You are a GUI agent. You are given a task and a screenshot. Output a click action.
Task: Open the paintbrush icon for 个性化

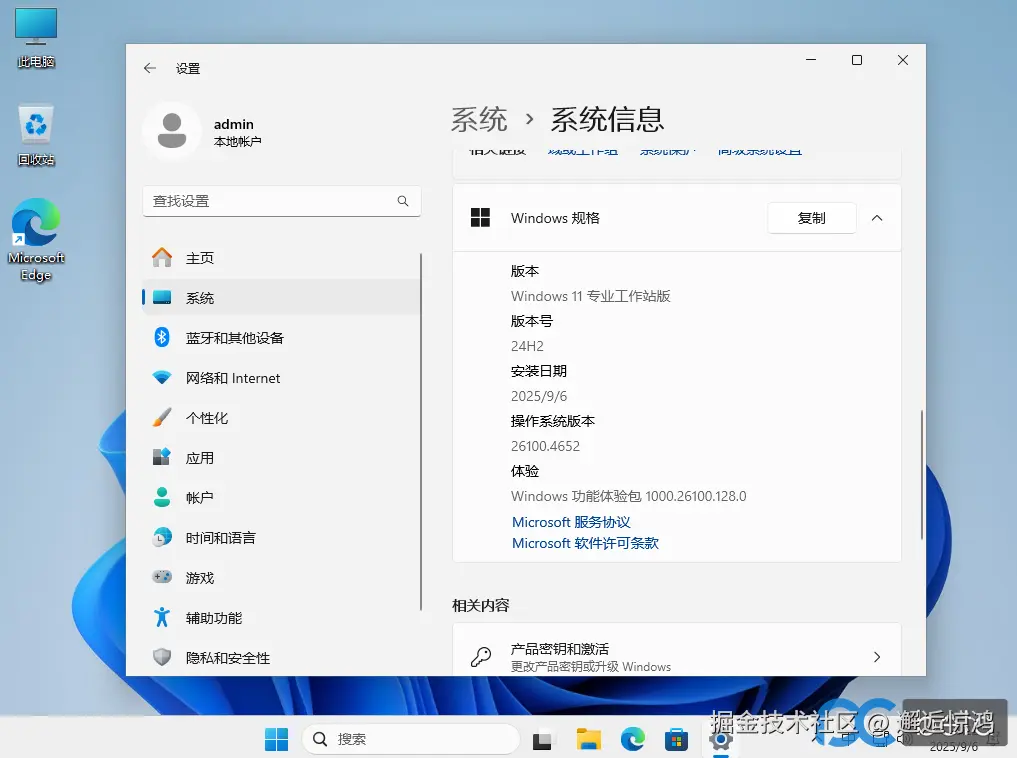click(x=162, y=418)
